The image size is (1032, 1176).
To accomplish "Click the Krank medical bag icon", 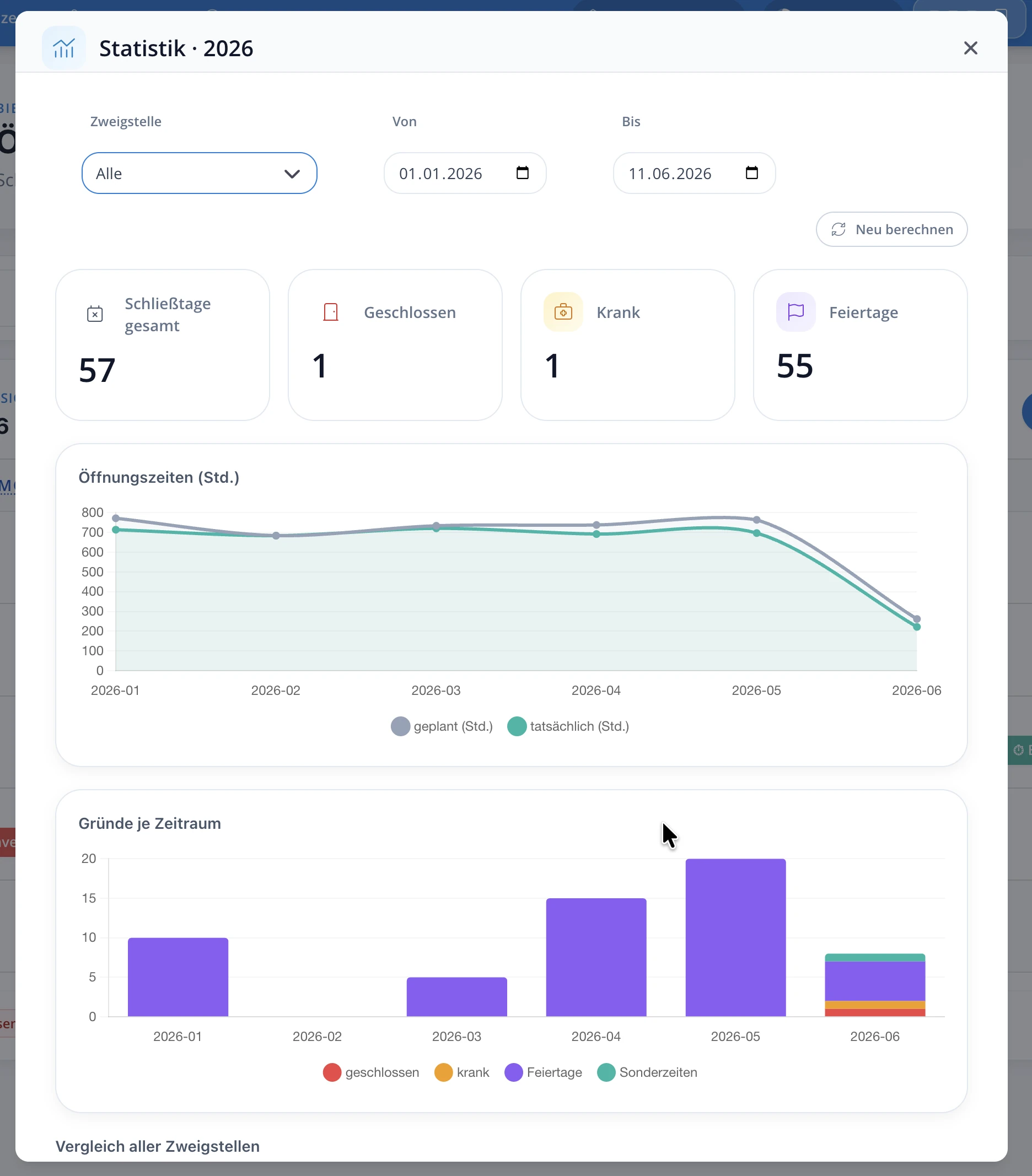I will coord(563,312).
